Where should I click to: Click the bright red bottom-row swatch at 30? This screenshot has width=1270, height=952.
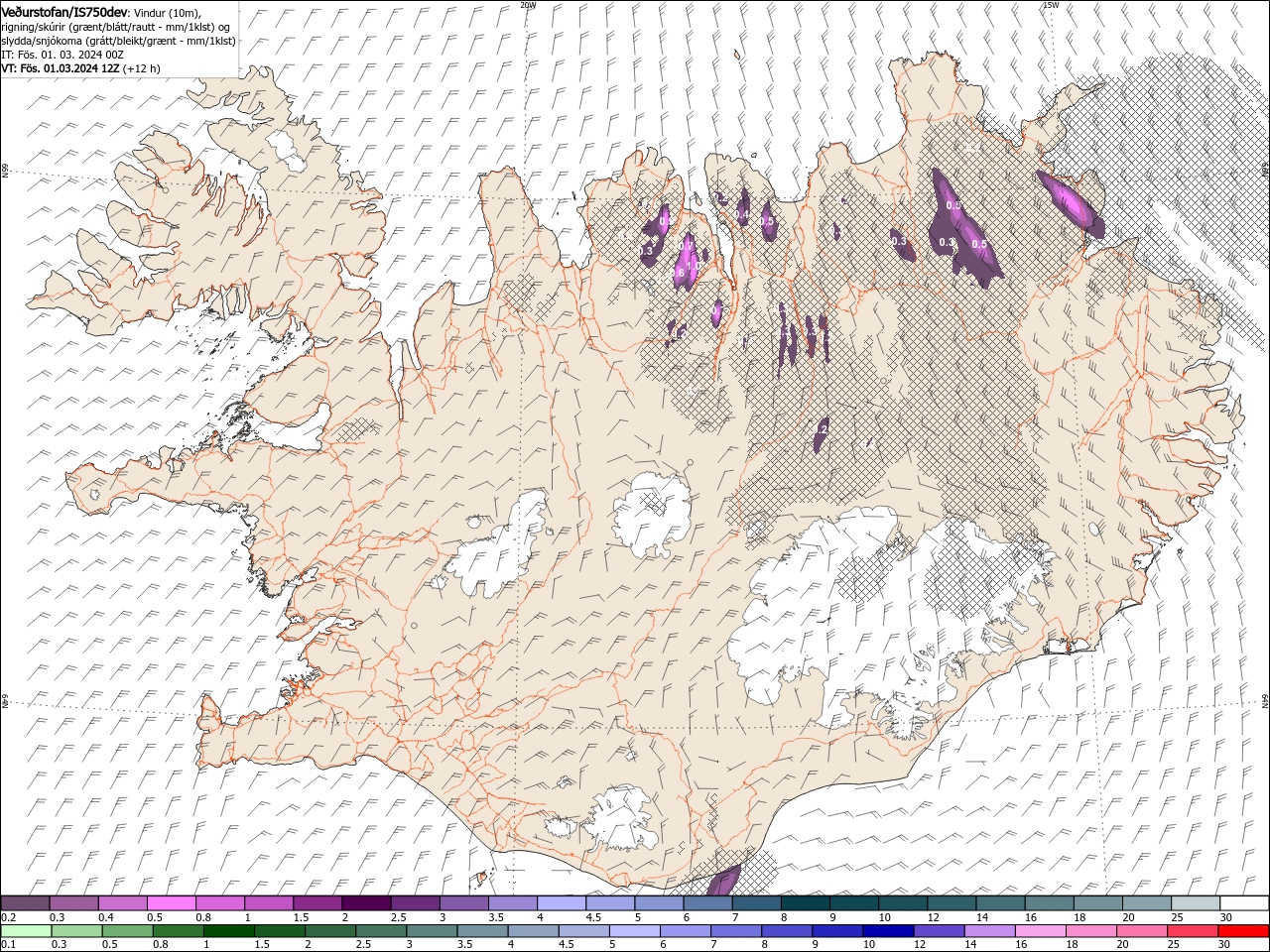1244,931
